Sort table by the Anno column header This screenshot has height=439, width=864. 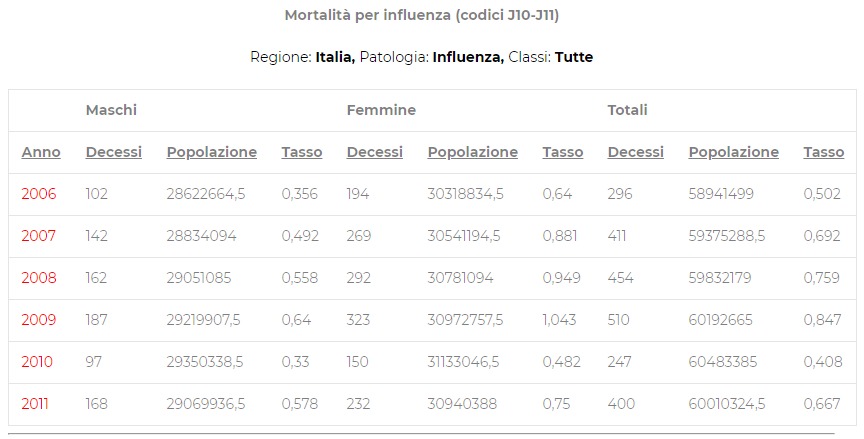[x=41, y=152]
